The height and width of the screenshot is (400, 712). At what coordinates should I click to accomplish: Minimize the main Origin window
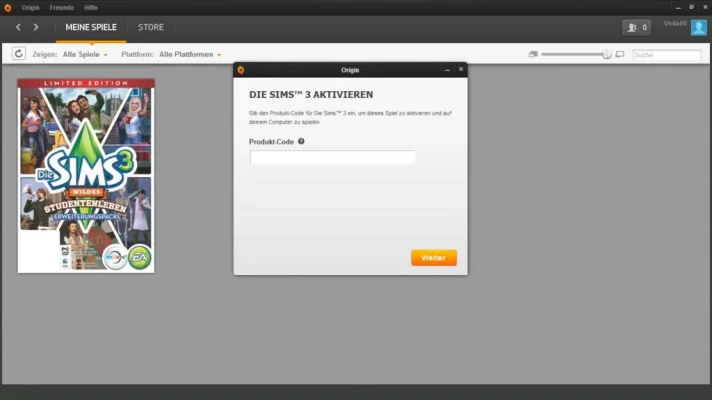(x=678, y=8)
